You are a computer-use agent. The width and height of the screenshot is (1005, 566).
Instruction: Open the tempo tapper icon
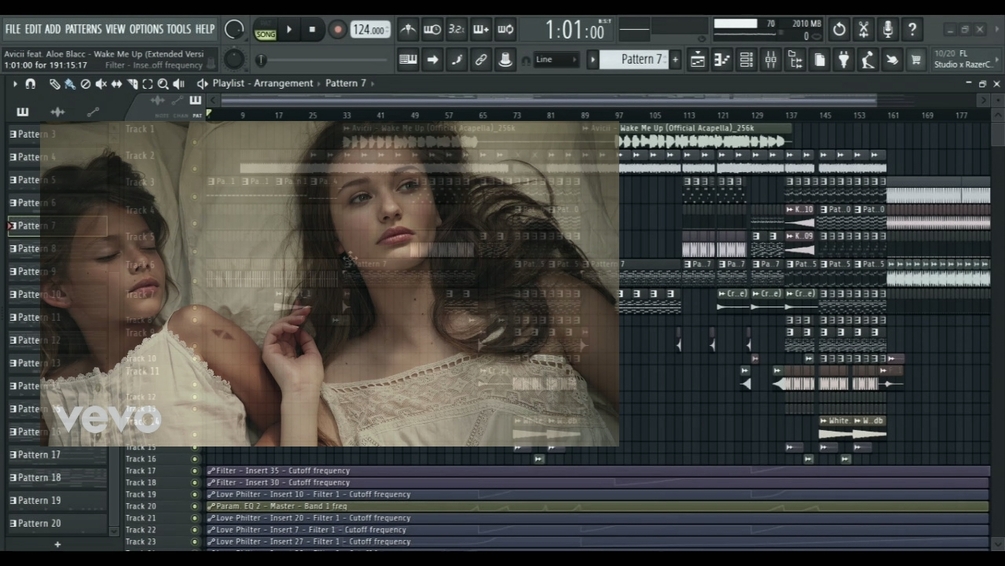[868, 60]
